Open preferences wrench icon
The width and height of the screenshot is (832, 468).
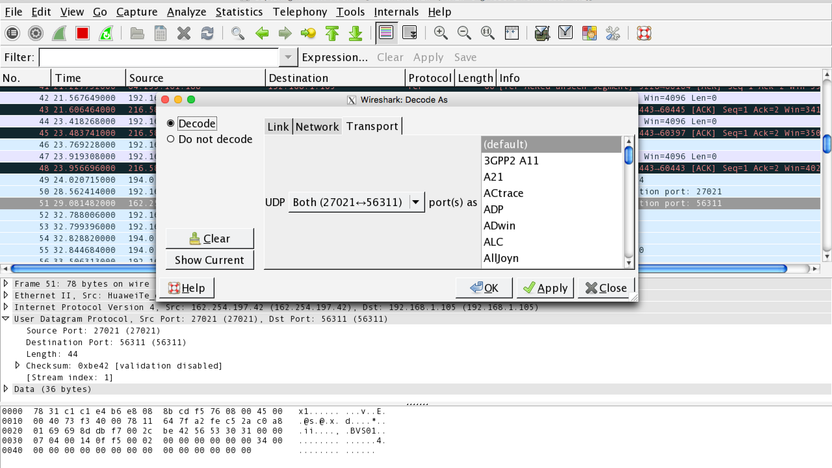pyautogui.click(x=612, y=33)
